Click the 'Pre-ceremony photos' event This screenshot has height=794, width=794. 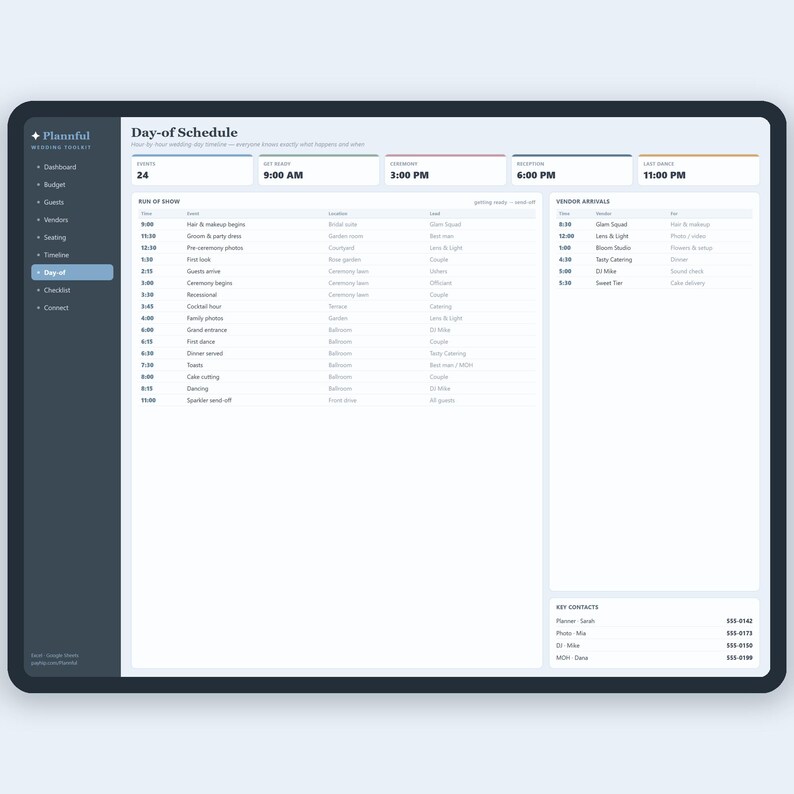tap(337, 248)
